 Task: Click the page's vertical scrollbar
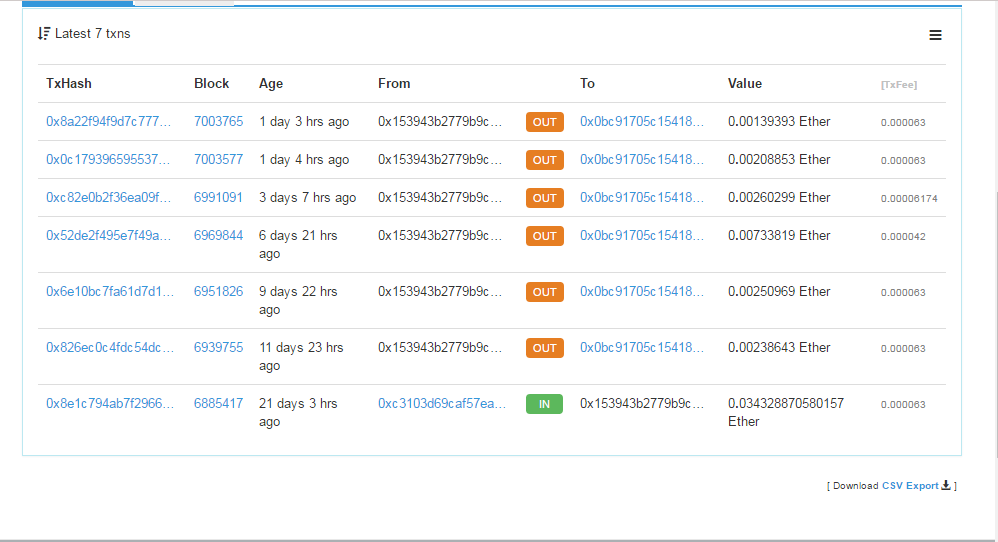tap(996, 324)
